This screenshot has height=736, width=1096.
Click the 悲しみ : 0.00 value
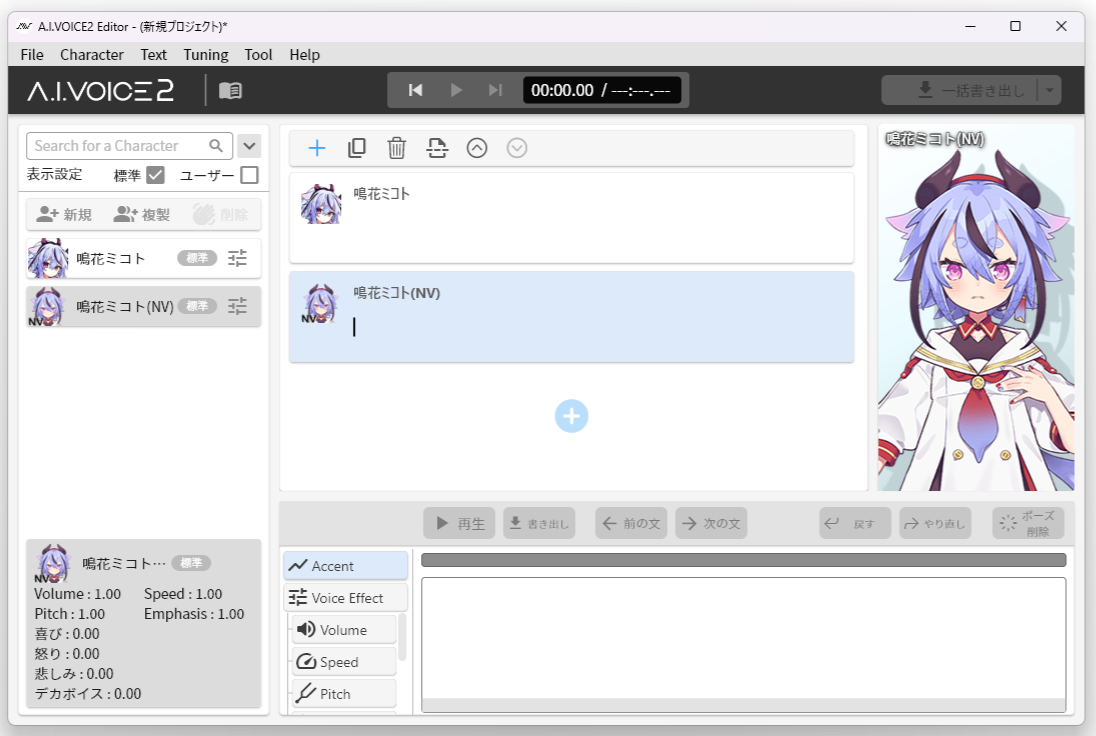(x=74, y=674)
